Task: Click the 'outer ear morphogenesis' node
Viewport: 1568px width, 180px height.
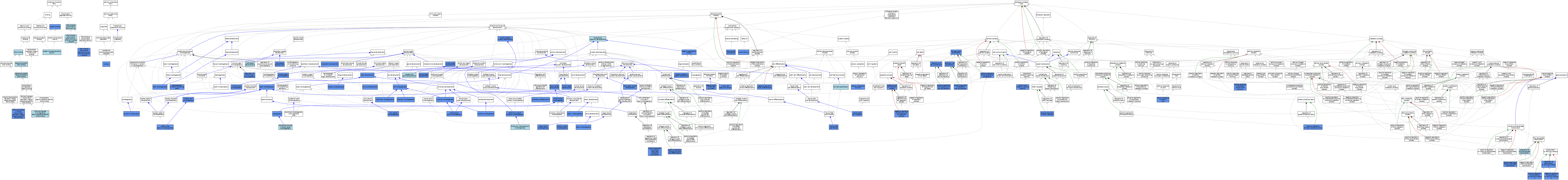Action: point(405,100)
